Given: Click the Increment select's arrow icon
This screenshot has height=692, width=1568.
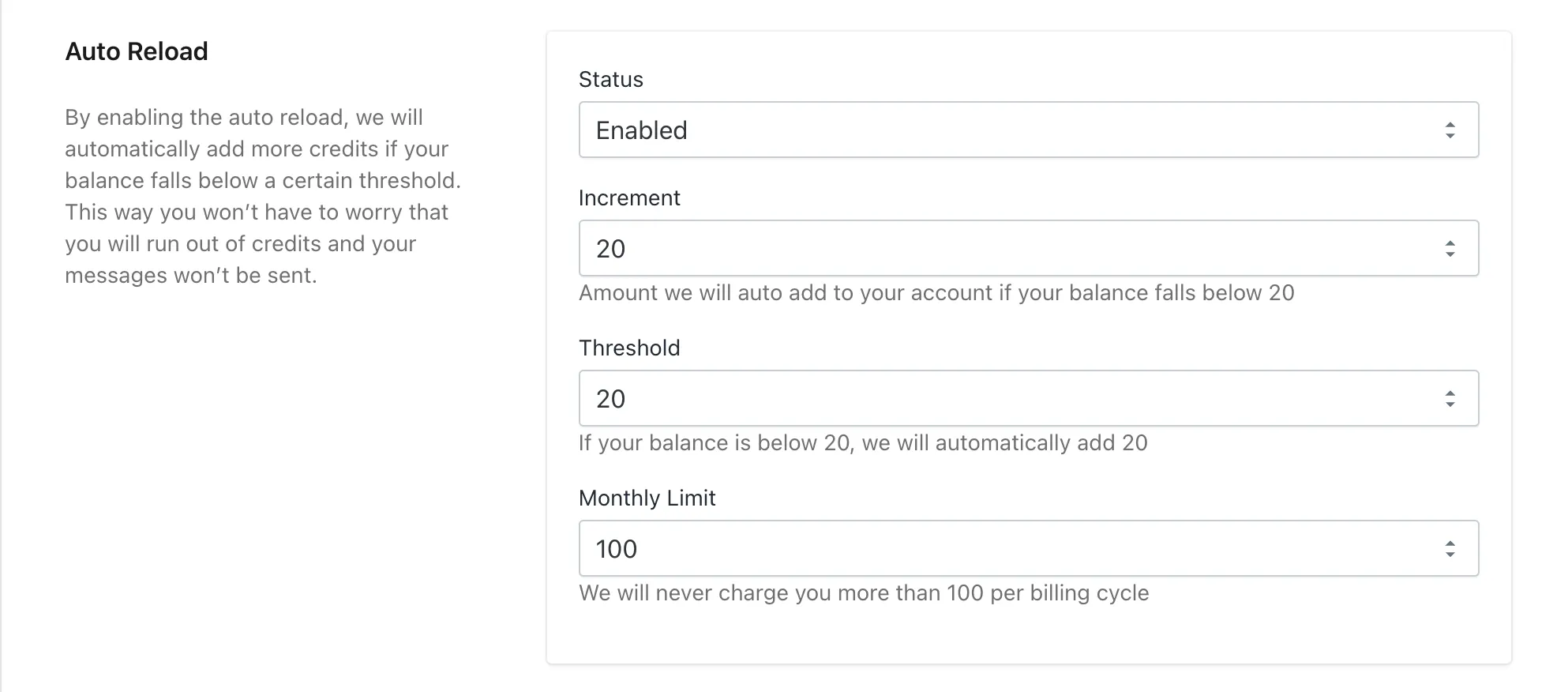Looking at the screenshot, I should click(1450, 249).
